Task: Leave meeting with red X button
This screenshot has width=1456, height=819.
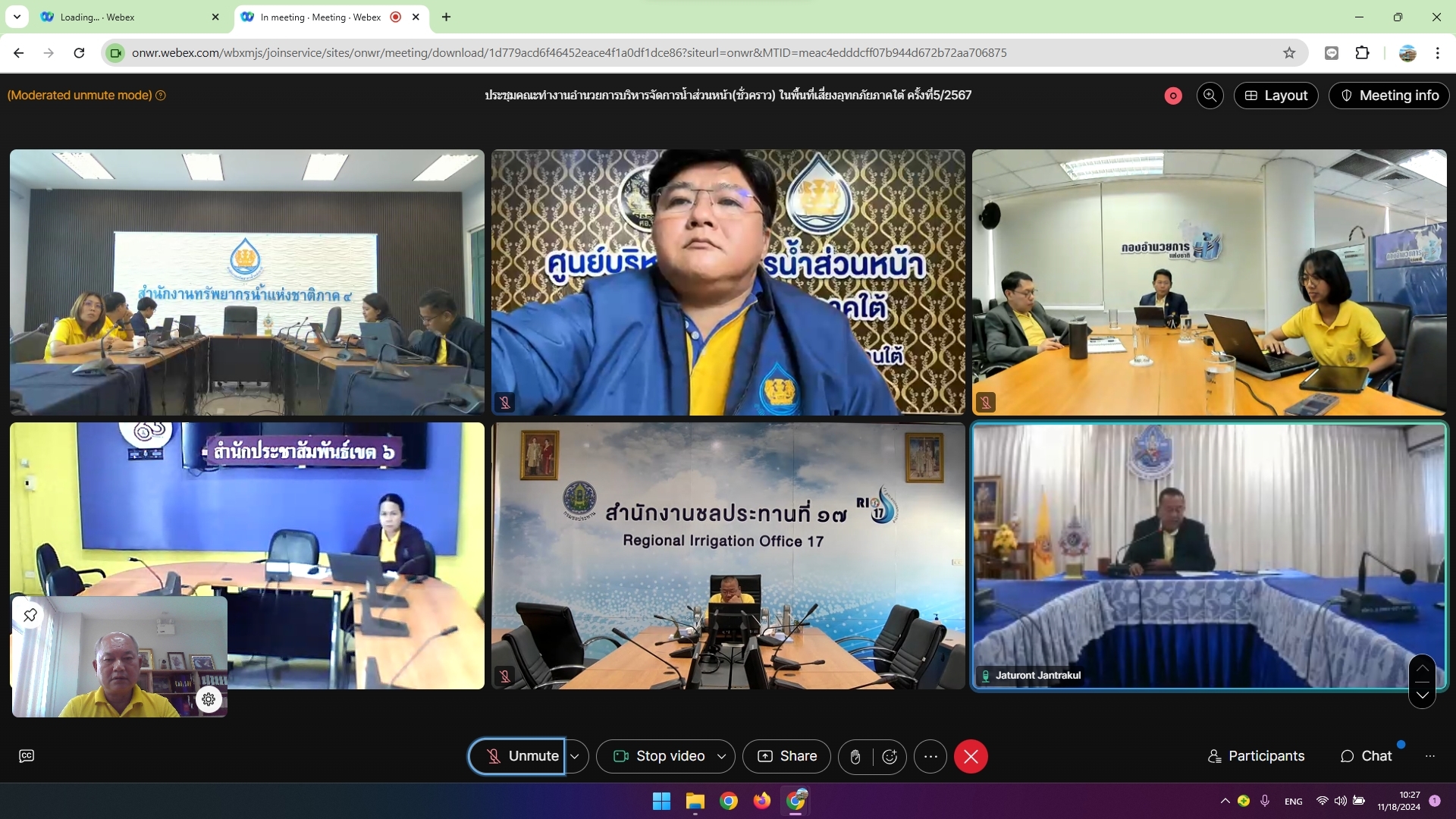Action: [x=971, y=756]
